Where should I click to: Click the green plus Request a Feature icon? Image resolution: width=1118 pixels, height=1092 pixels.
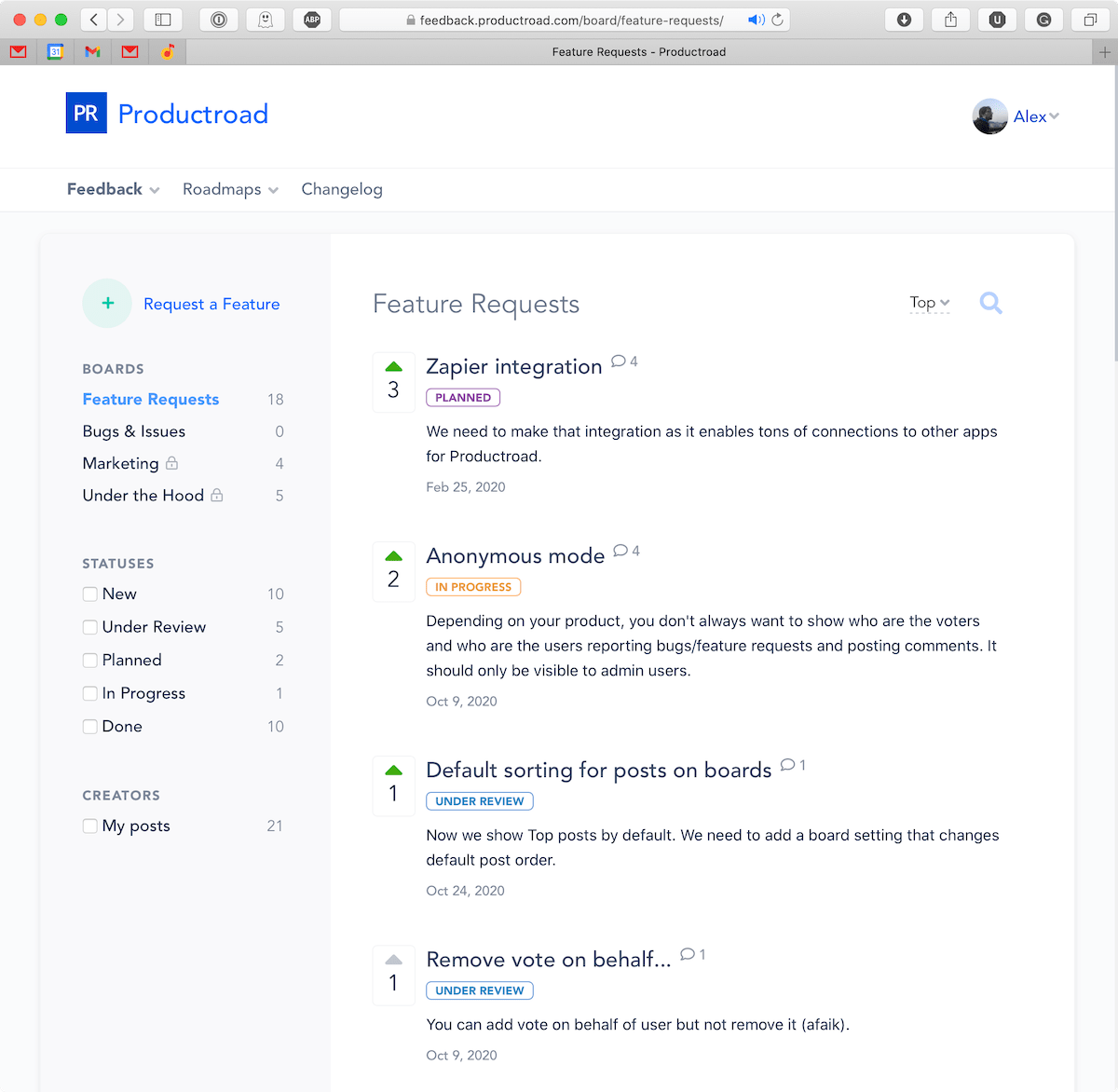108,304
